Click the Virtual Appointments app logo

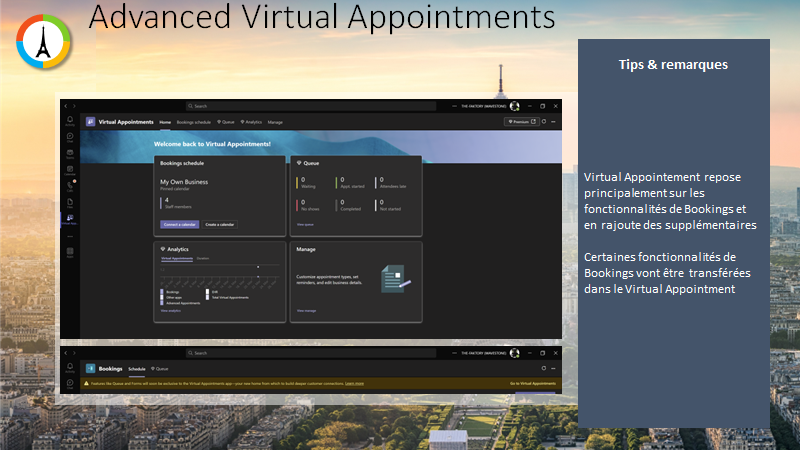tap(90, 122)
